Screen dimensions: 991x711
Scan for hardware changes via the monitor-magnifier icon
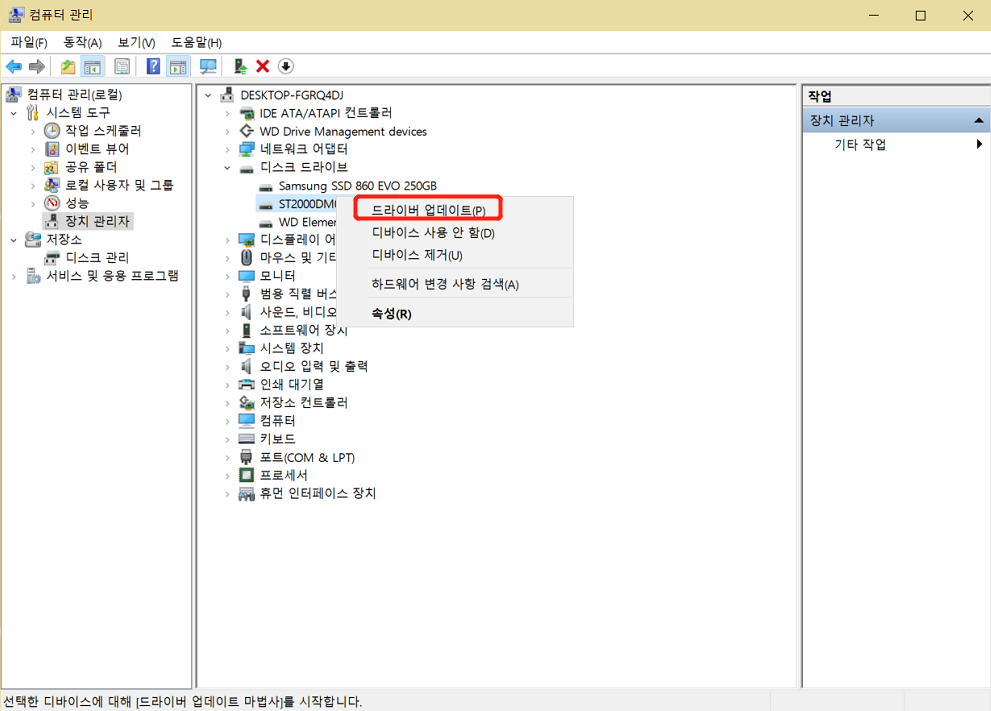[x=207, y=66]
